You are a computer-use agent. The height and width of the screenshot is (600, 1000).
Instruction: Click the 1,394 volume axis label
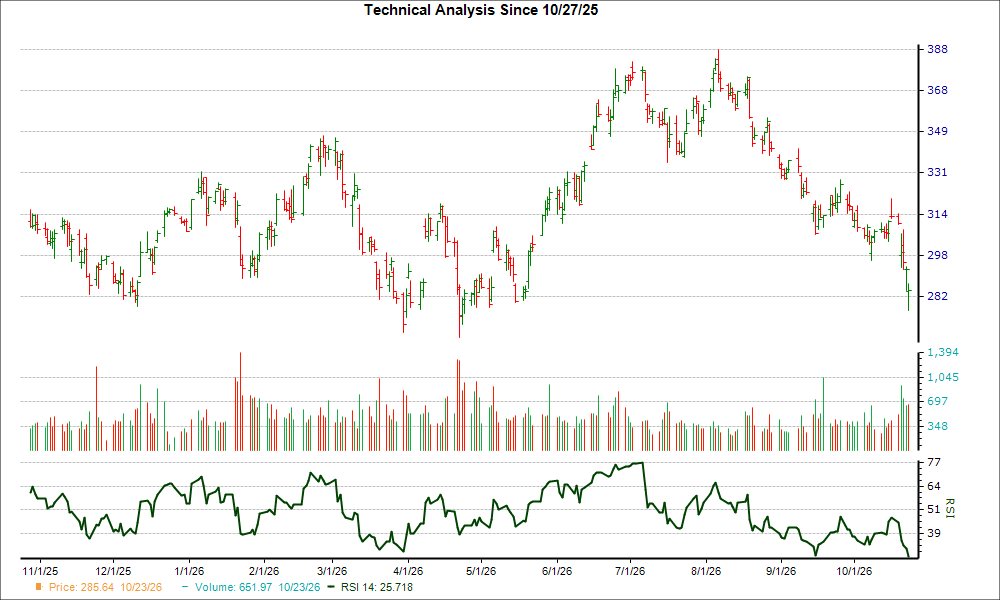(943, 352)
